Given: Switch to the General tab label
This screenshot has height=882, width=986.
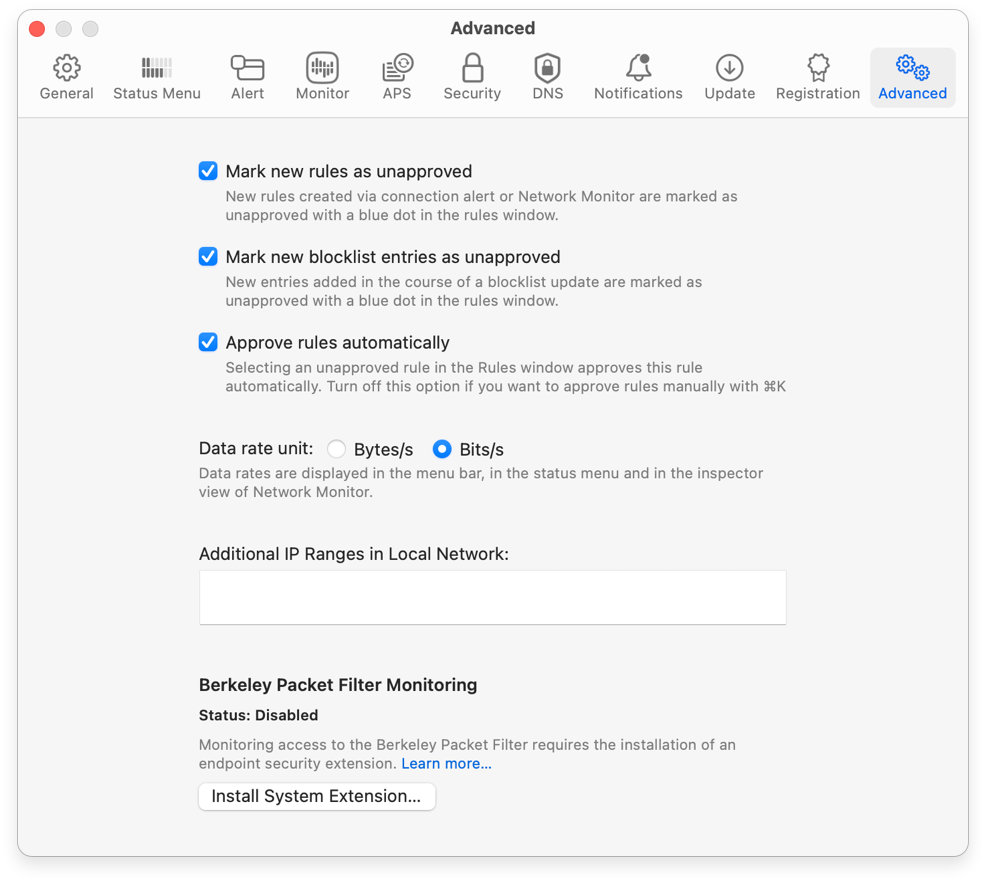Looking at the screenshot, I should tap(66, 93).
